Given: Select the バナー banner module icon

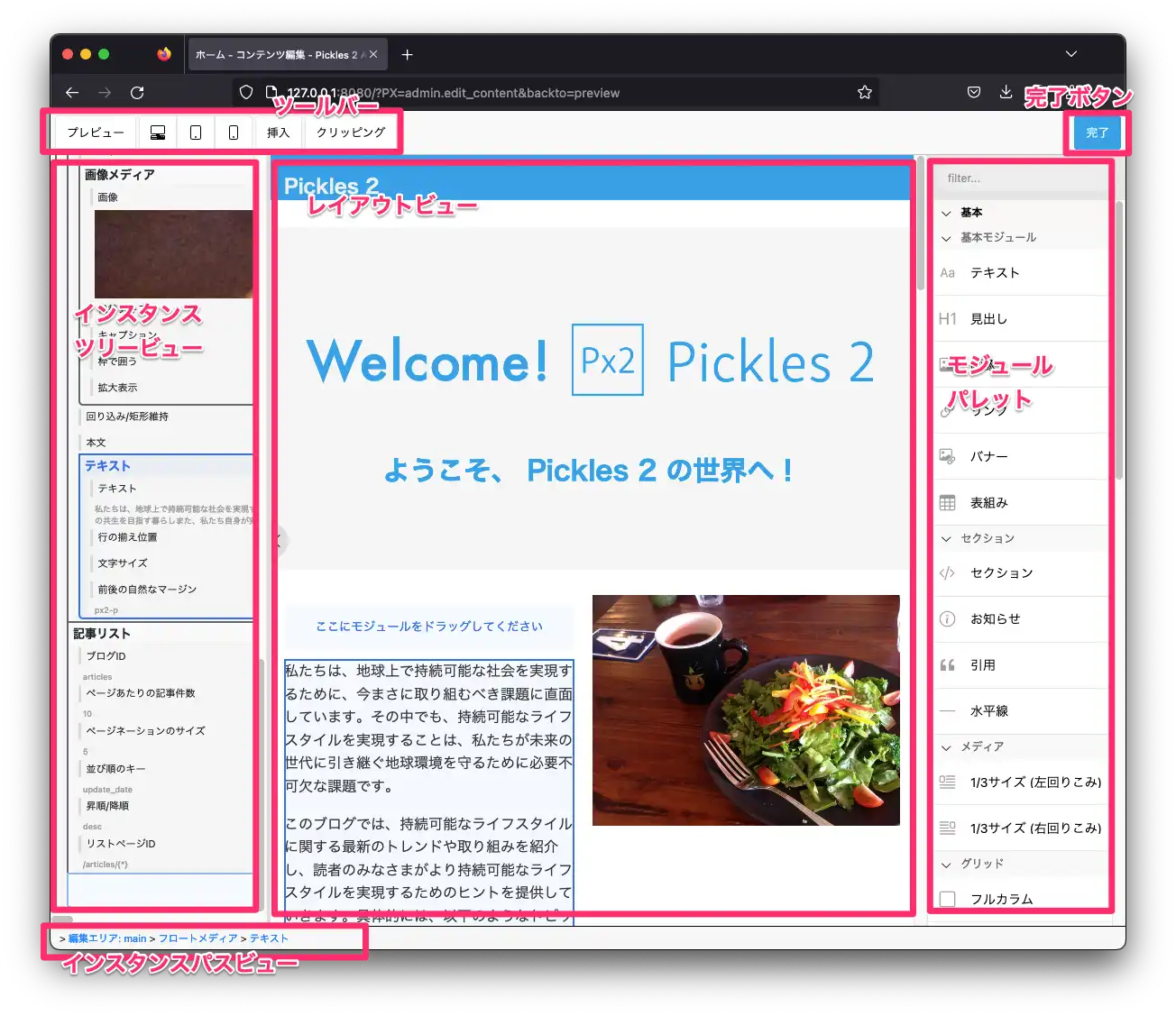Looking at the screenshot, I should 947,457.
